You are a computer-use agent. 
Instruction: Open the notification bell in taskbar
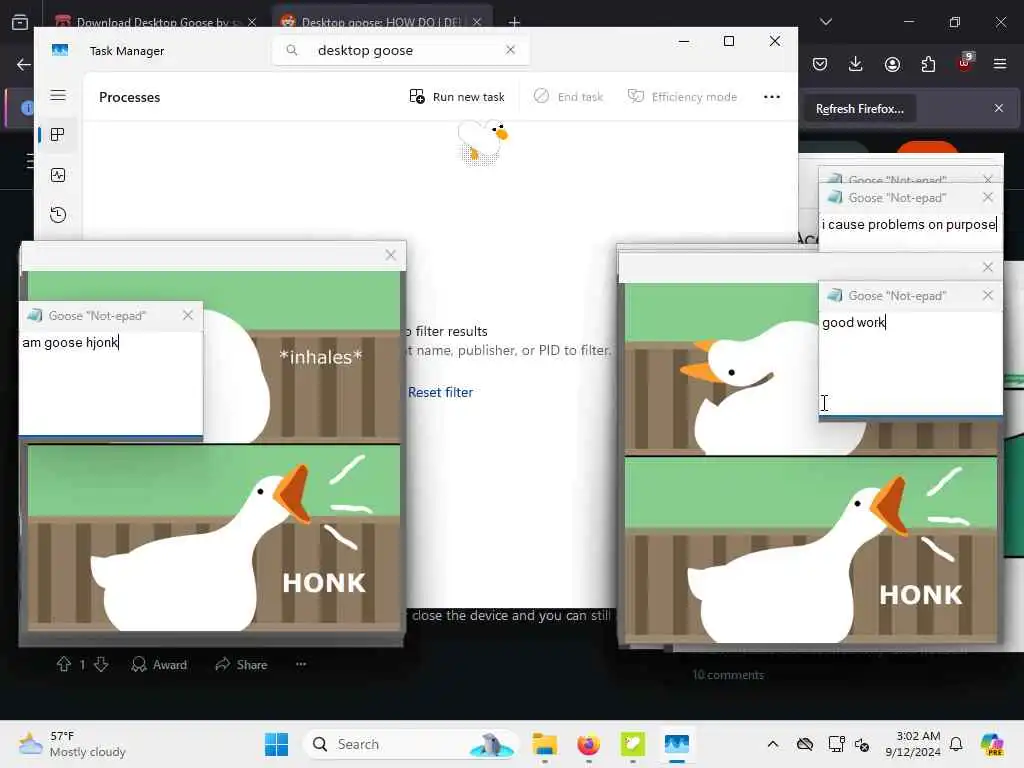coord(956,744)
